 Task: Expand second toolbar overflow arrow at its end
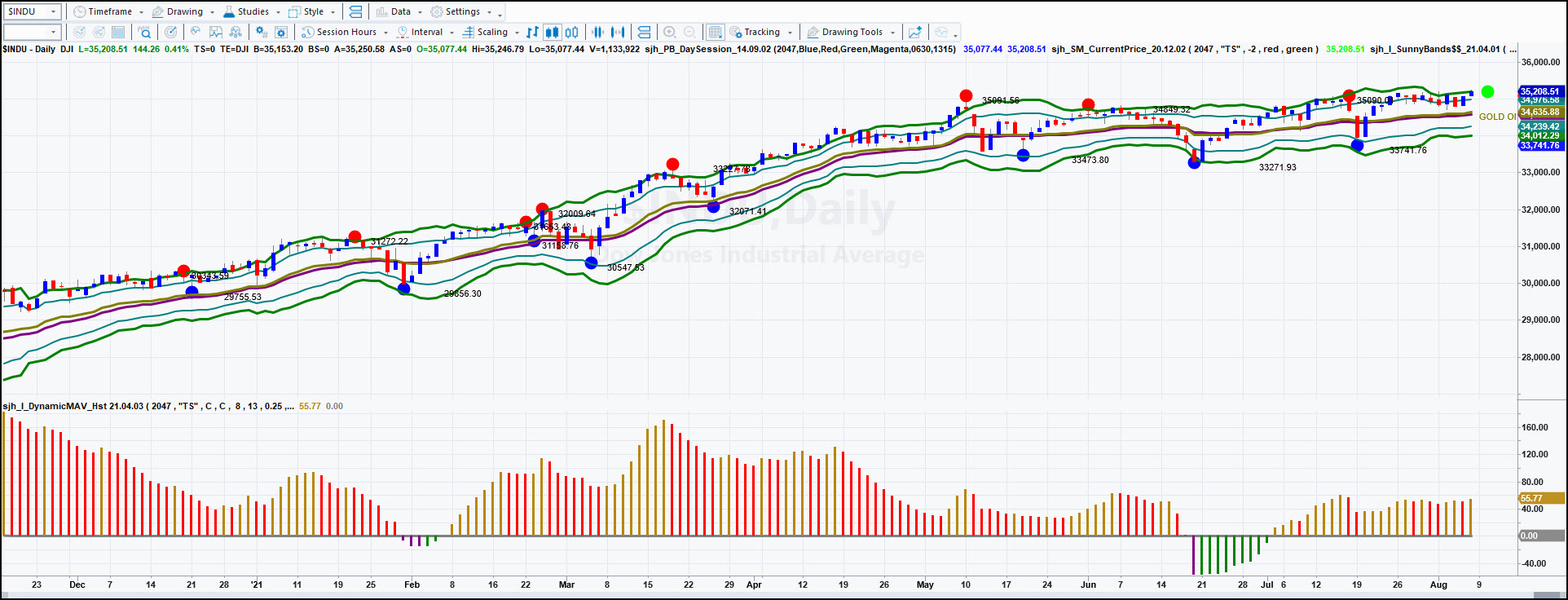pos(955,33)
